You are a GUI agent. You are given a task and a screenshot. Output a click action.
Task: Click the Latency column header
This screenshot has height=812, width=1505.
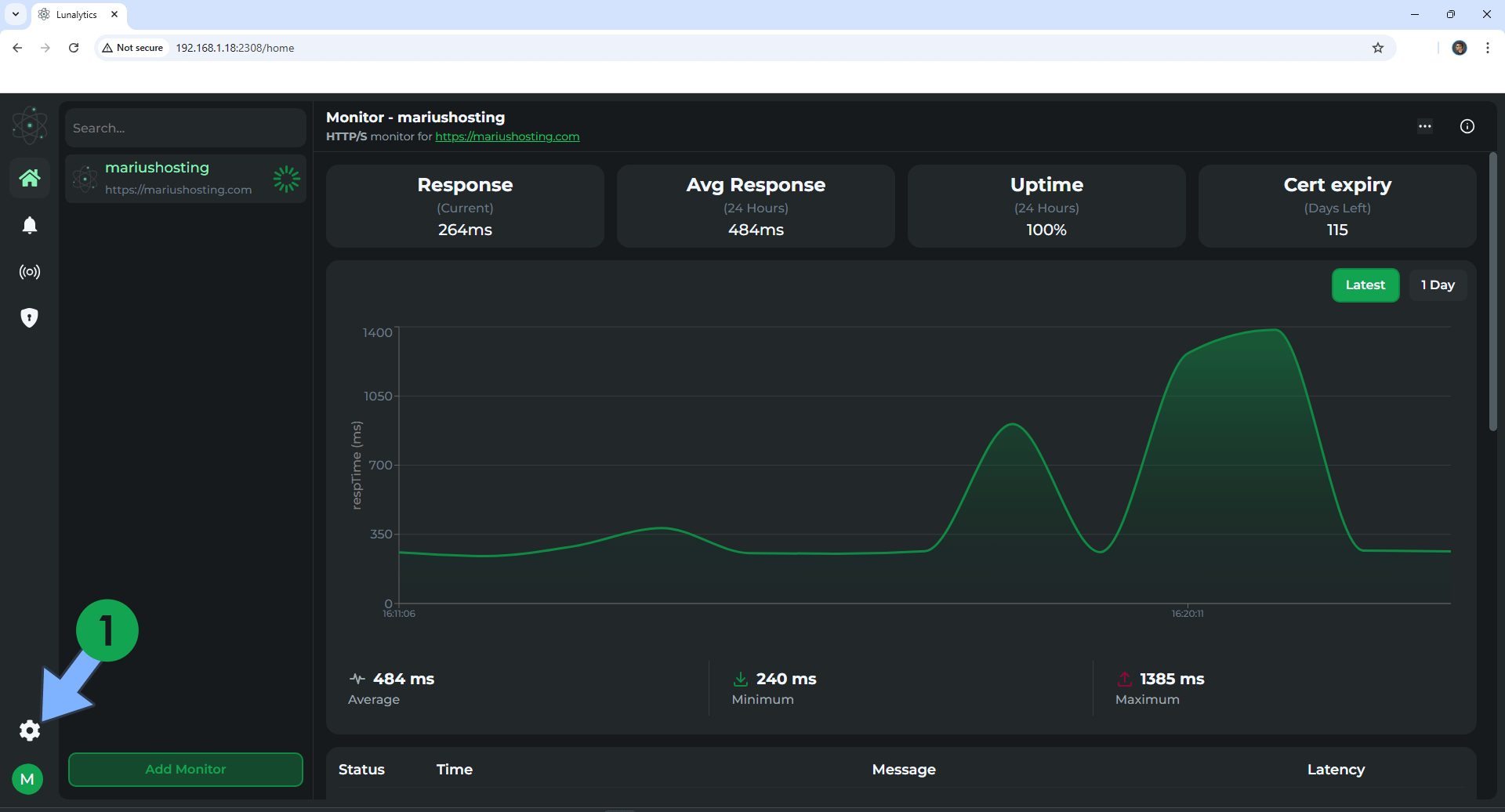pyautogui.click(x=1336, y=770)
